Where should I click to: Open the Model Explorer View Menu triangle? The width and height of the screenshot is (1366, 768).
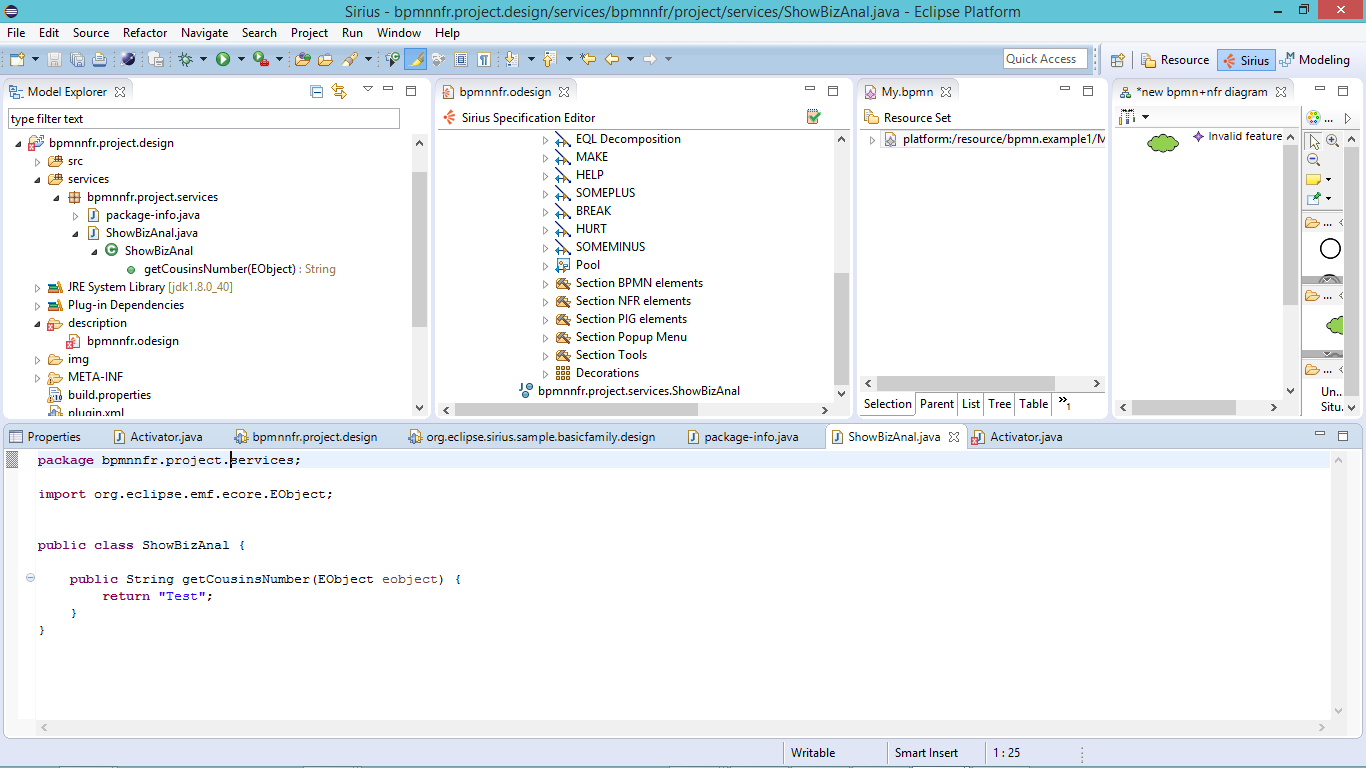pyautogui.click(x=367, y=89)
